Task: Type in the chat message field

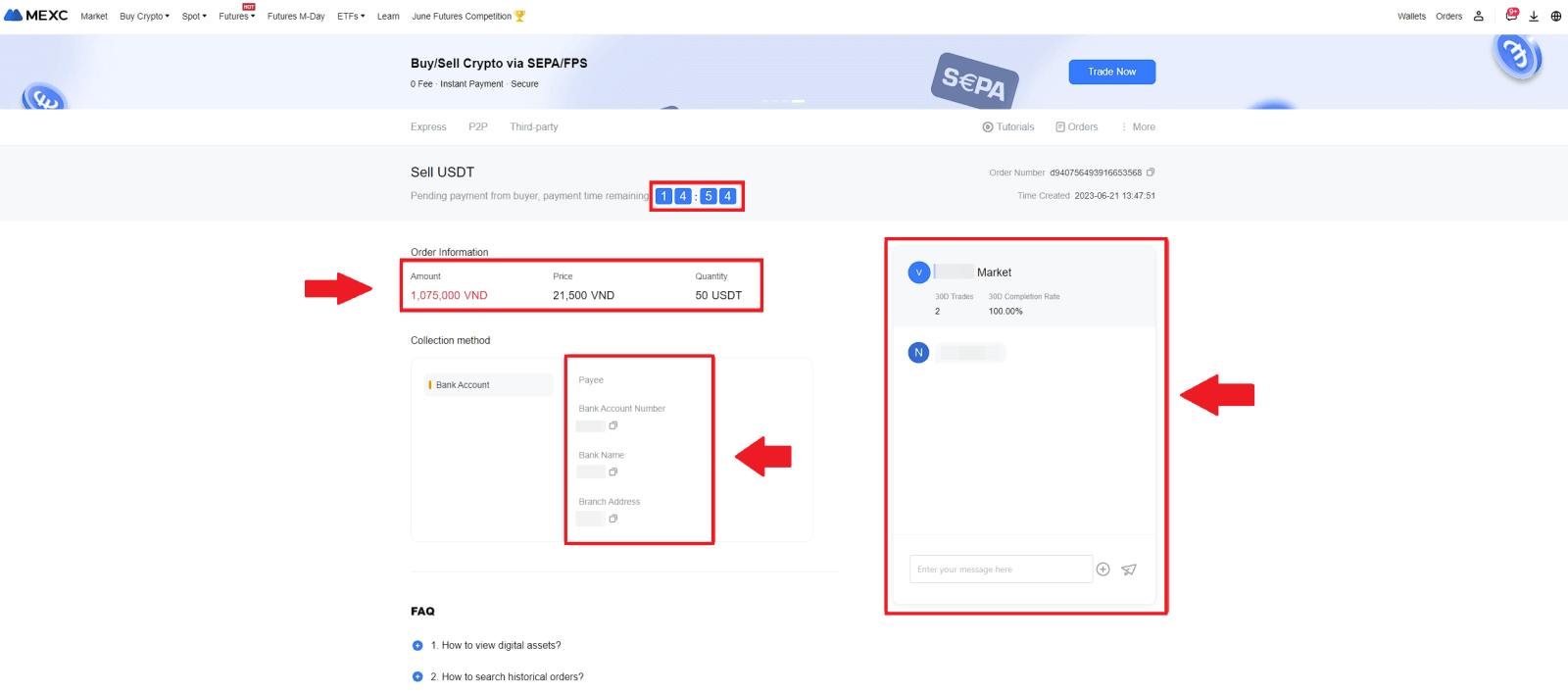Action: (x=1000, y=570)
